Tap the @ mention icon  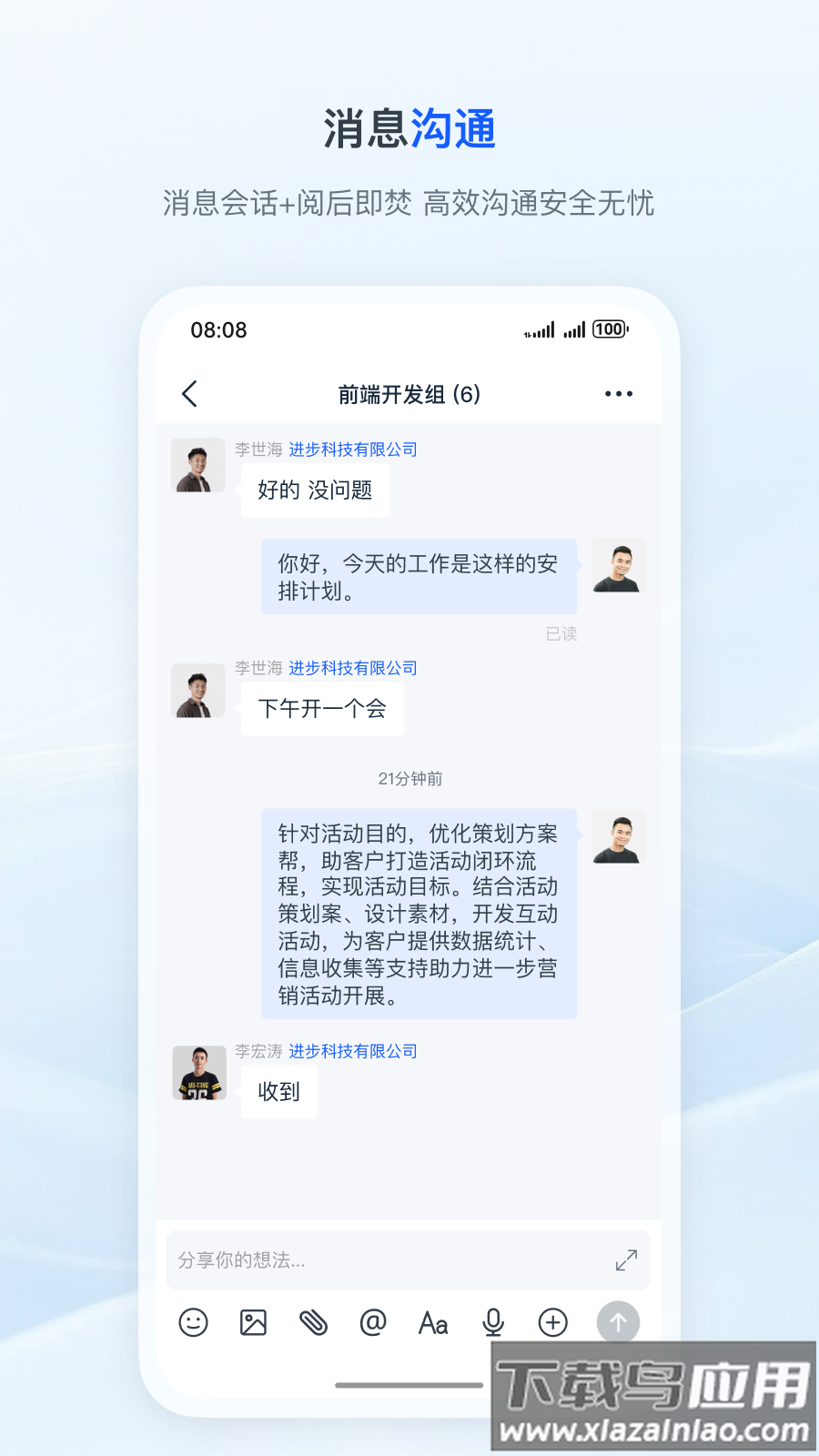(x=373, y=1322)
